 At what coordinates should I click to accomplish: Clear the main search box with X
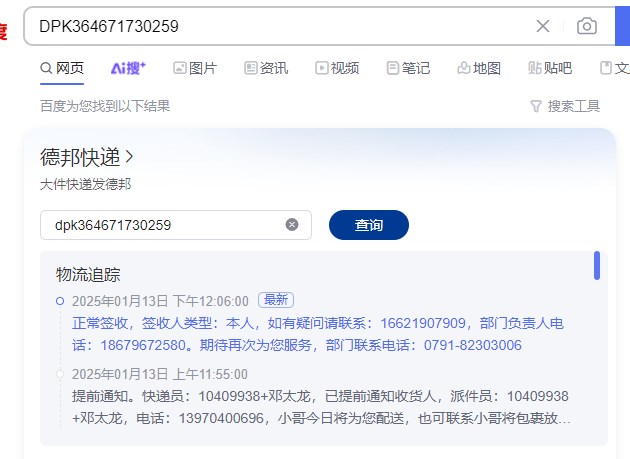tap(543, 26)
